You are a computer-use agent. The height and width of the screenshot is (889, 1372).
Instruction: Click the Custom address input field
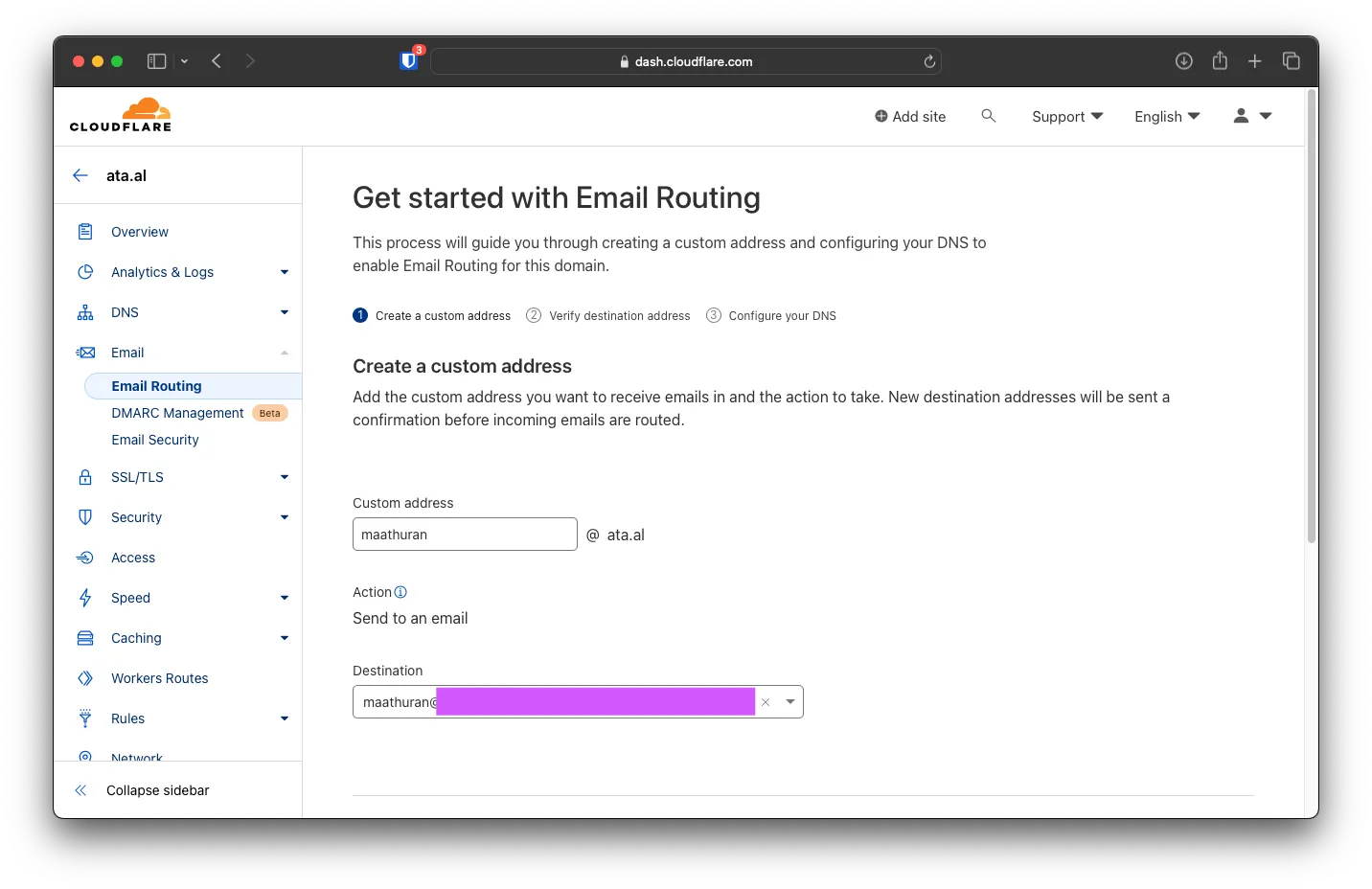coord(465,535)
